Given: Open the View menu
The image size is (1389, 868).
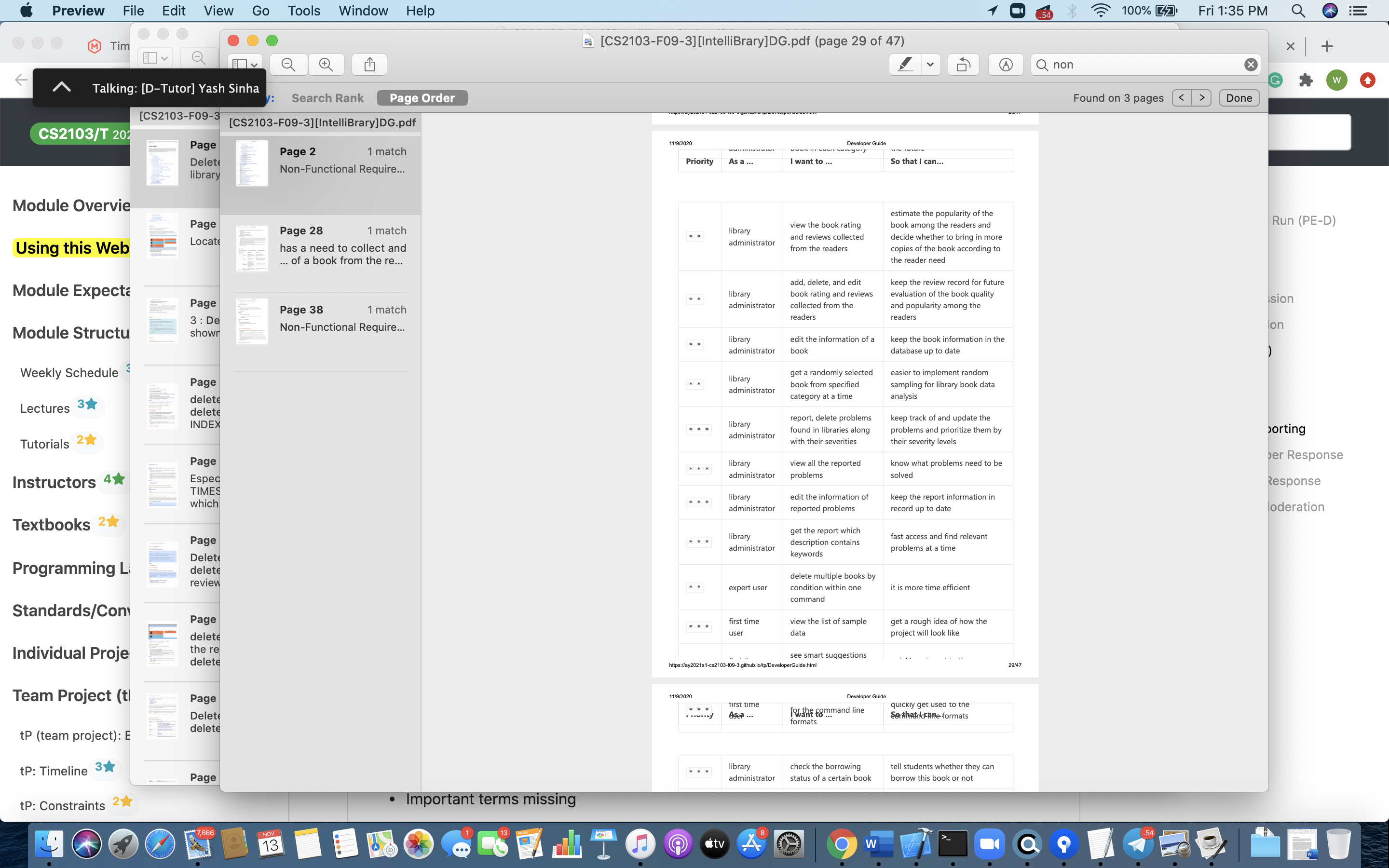Looking at the screenshot, I should (218, 10).
